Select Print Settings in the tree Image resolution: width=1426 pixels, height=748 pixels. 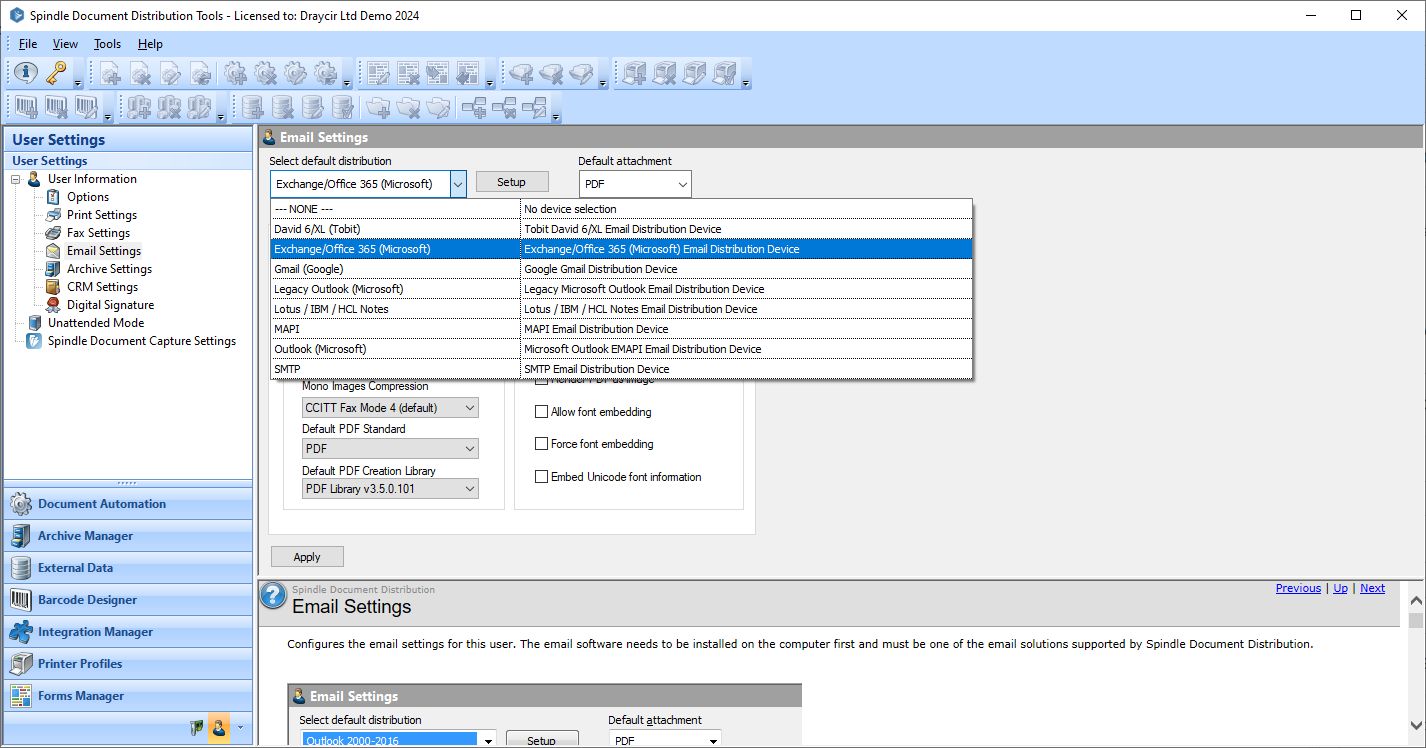[x=102, y=215]
